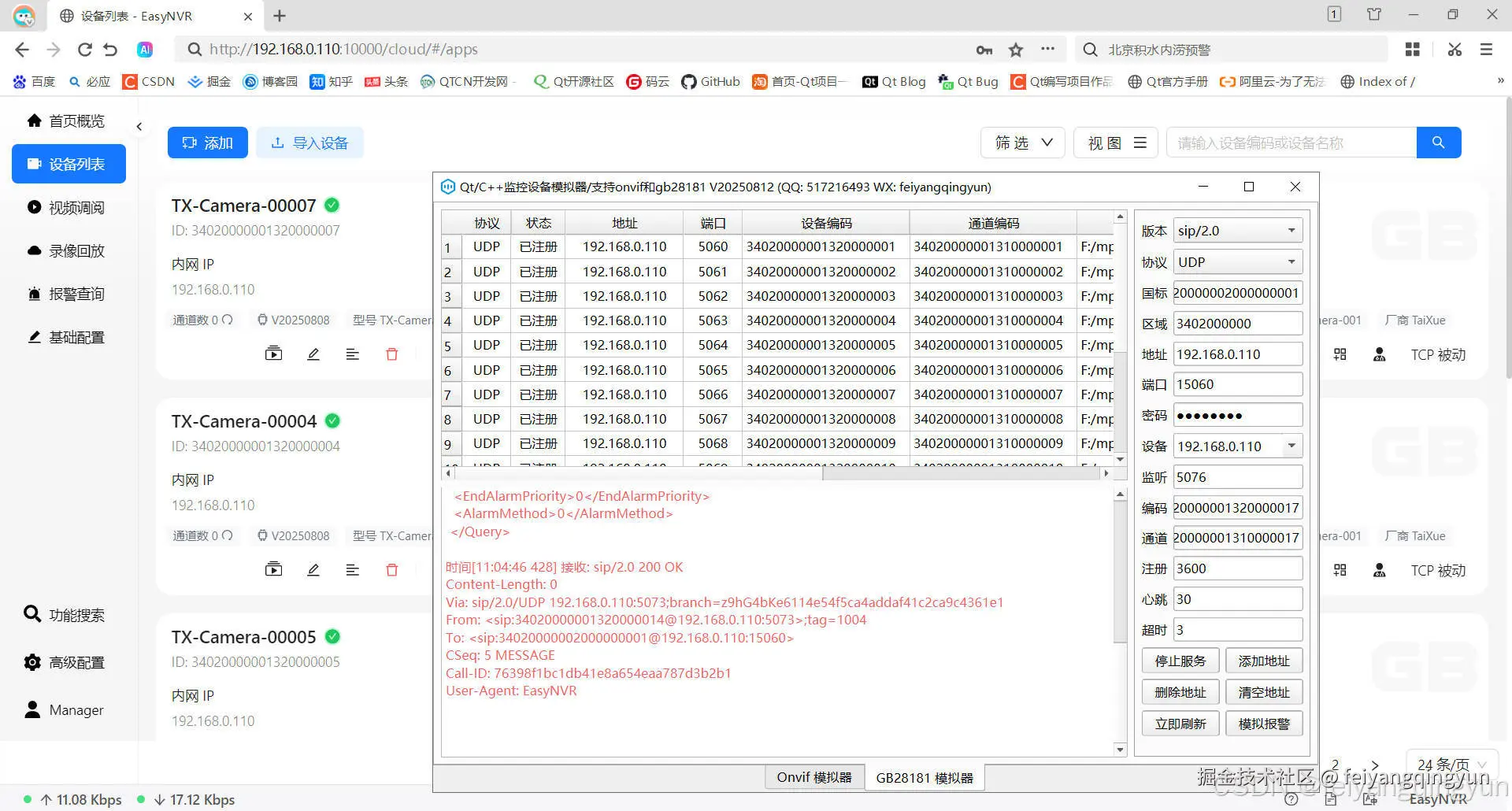Viewport: 1512px width, 811px height.
Task: Click the log area's vertical scrollbar thumb
Action: pos(1120,572)
